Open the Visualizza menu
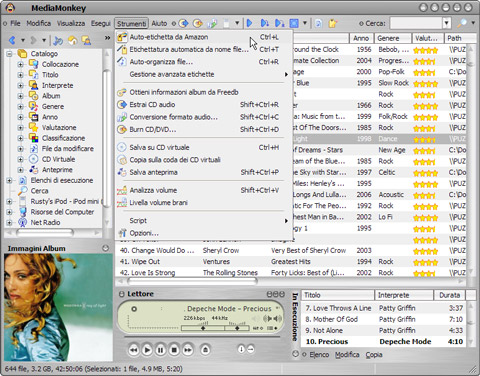This screenshot has width=480, height=376. click(x=71, y=23)
